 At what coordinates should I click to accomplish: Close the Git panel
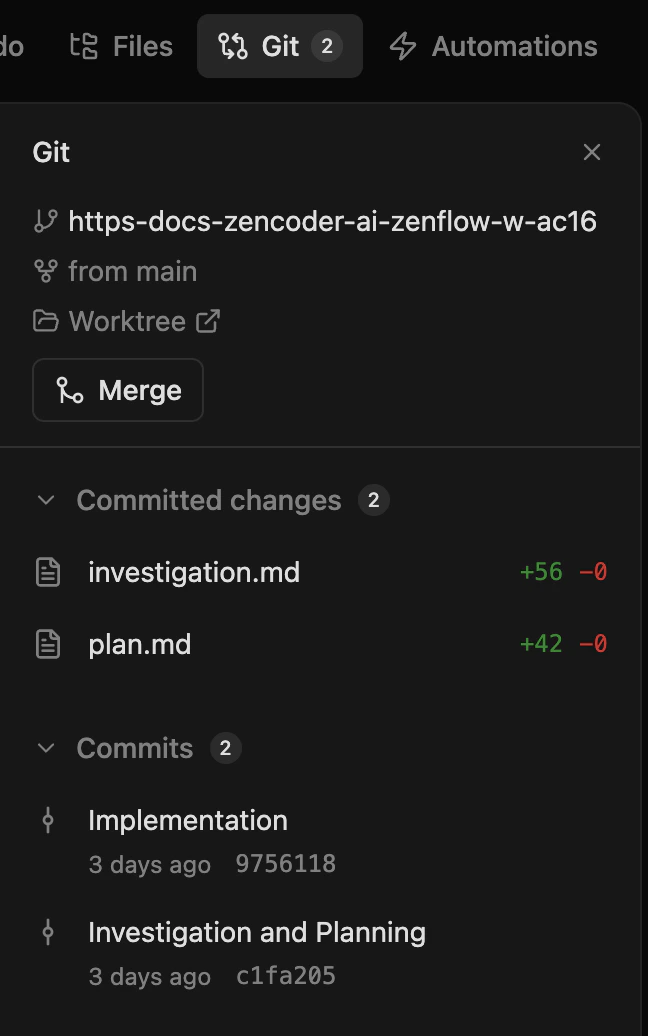(592, 152)
